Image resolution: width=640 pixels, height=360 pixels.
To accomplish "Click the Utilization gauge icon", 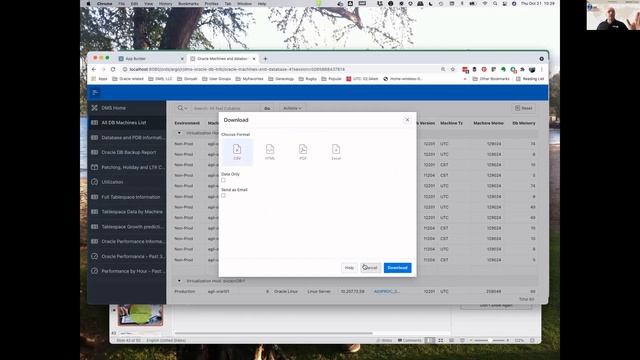I will (95, 182).
